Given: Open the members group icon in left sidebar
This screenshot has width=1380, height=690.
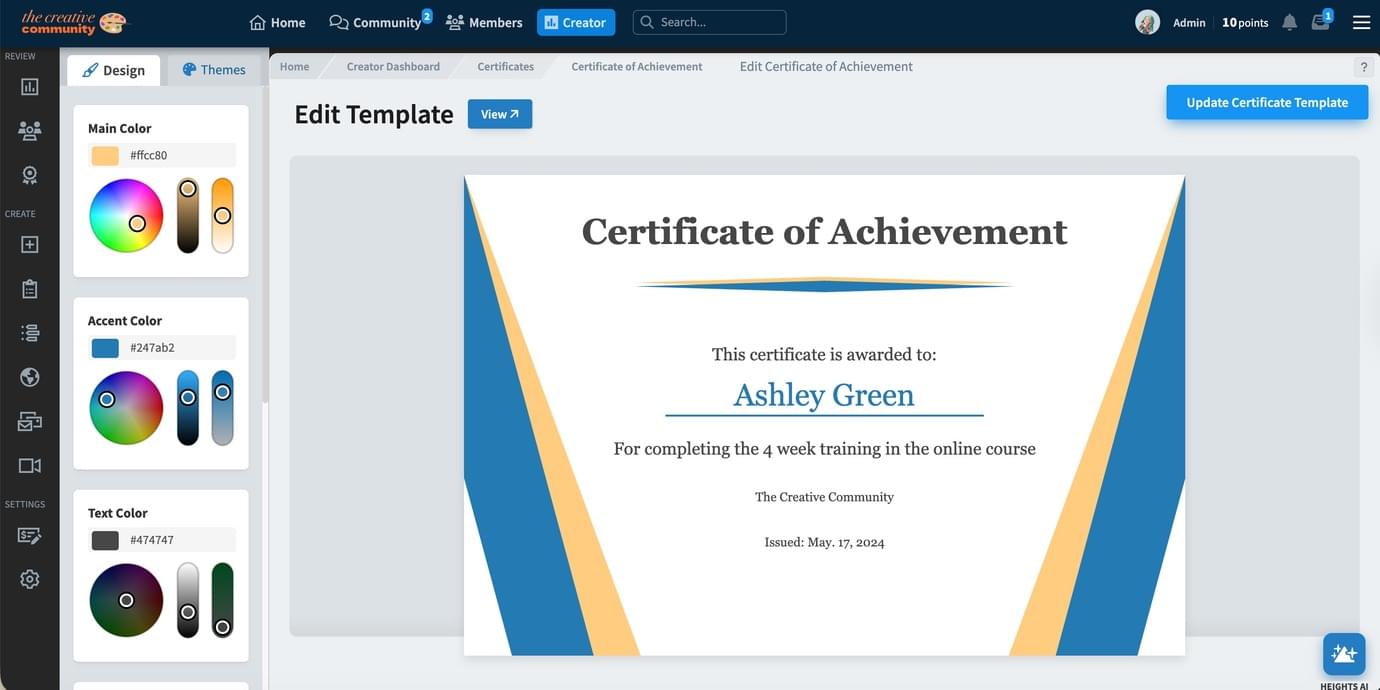Looking at the screenshot, I should 29,130.
